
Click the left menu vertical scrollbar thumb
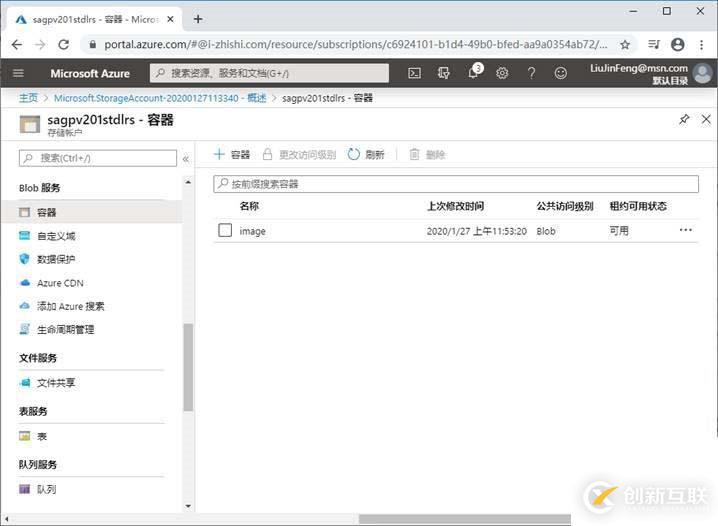(188, 367)
